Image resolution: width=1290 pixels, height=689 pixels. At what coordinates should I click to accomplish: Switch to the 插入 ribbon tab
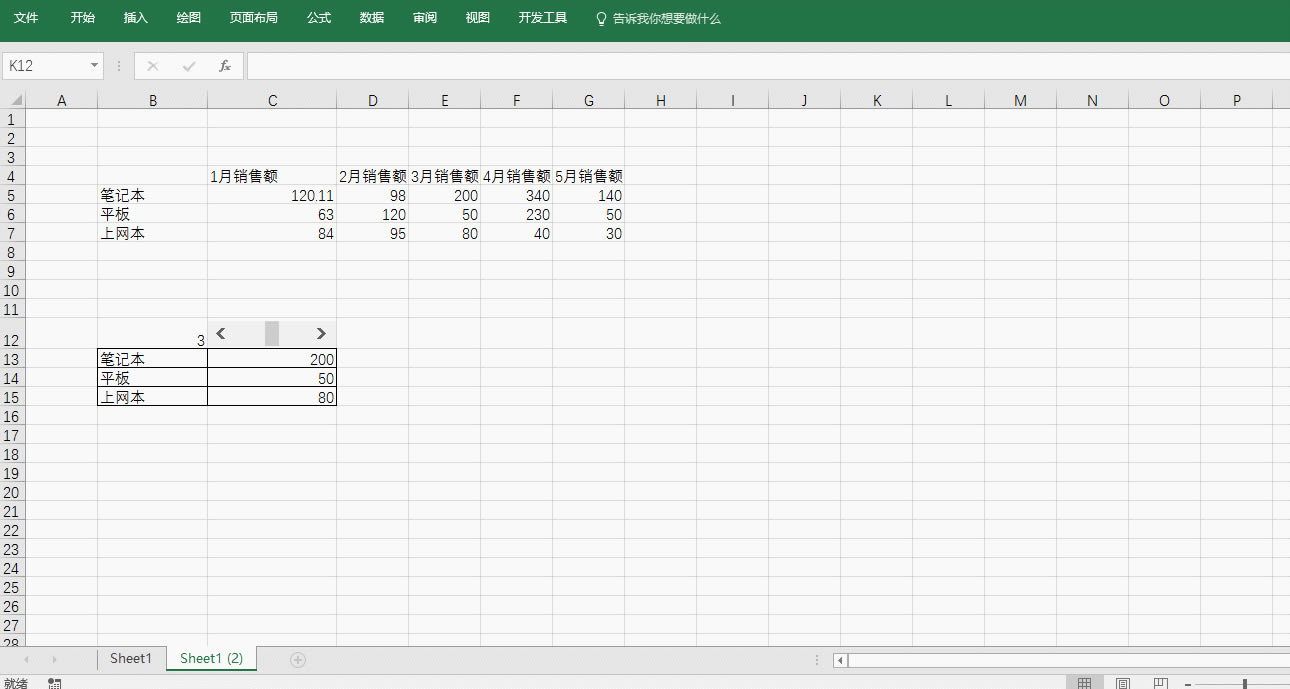135,18
